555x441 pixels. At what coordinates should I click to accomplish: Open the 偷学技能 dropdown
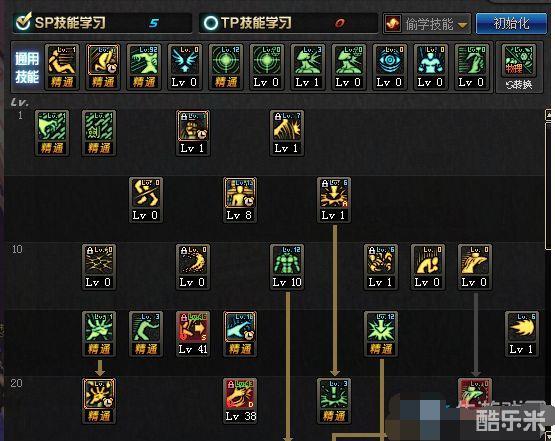point(427,24)
